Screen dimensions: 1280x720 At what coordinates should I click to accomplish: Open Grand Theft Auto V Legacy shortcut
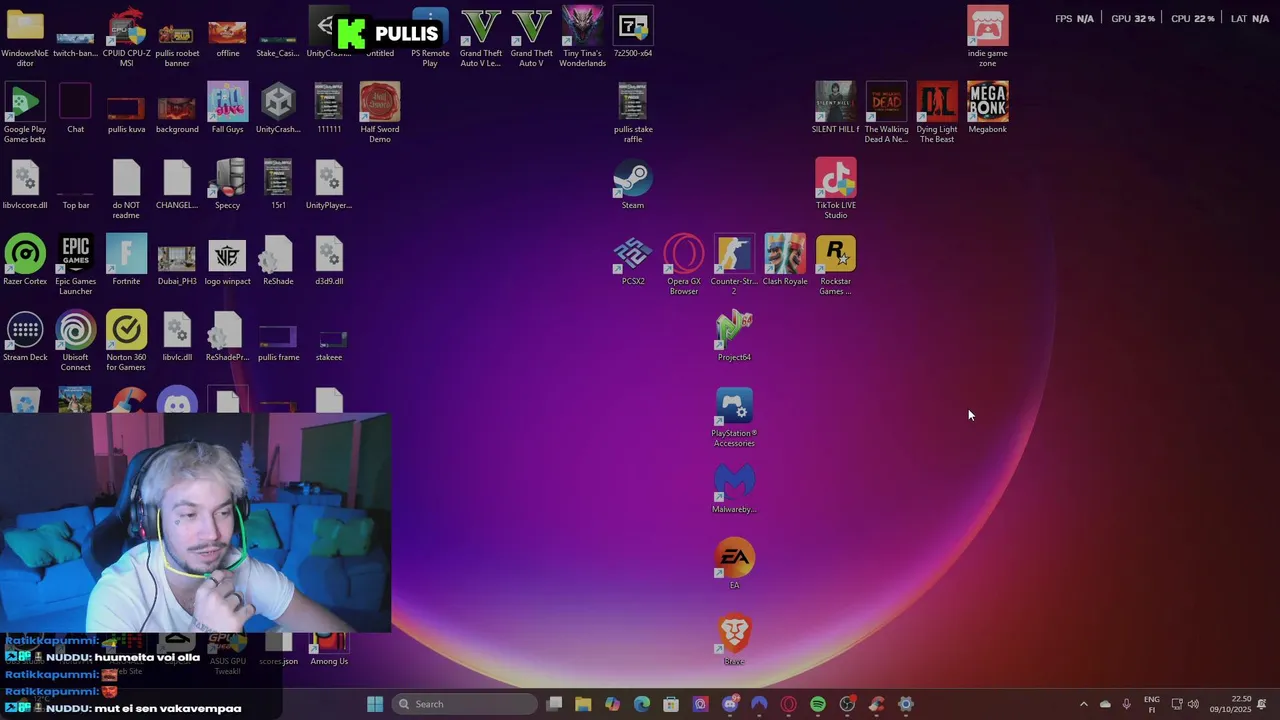(481, 36)
